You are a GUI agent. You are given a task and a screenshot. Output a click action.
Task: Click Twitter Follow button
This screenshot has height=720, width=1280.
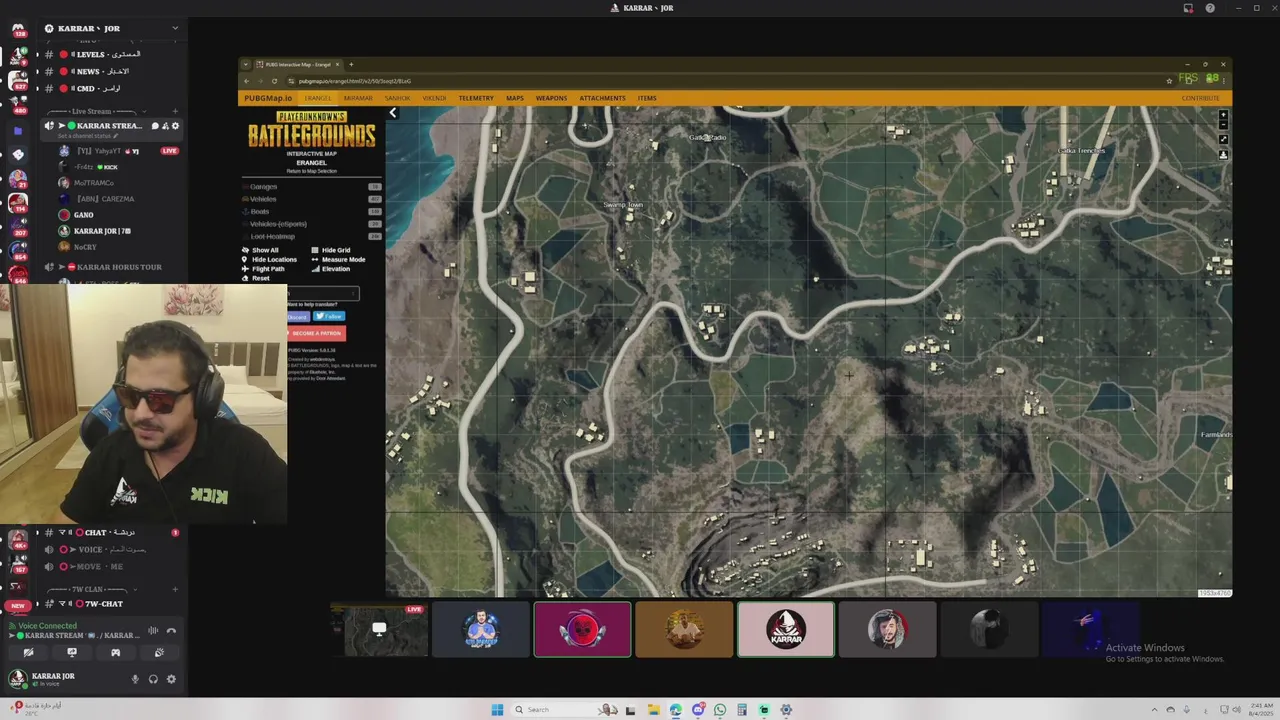pos(329,316)
